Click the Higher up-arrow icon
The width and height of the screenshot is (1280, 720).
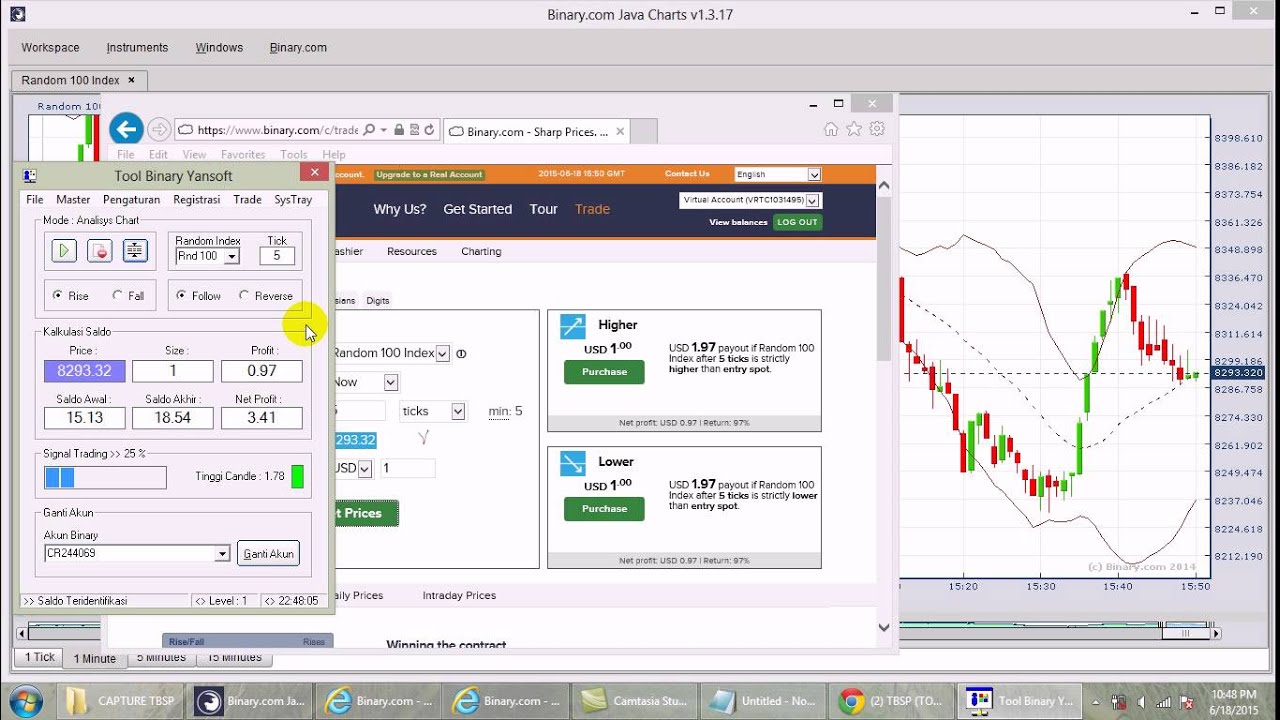[x=573, y=326]
